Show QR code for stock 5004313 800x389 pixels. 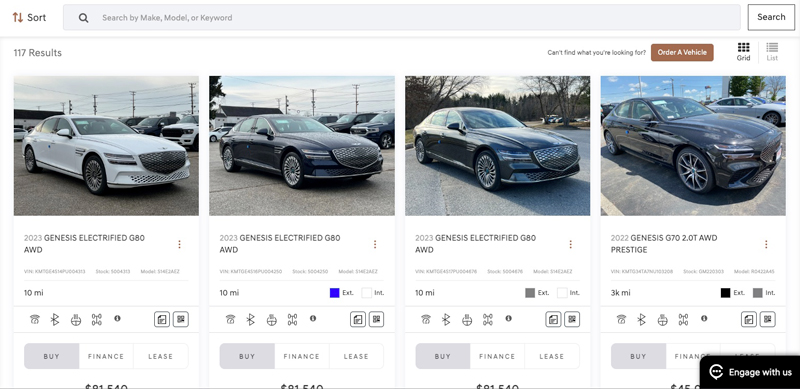tap(181, 319)
